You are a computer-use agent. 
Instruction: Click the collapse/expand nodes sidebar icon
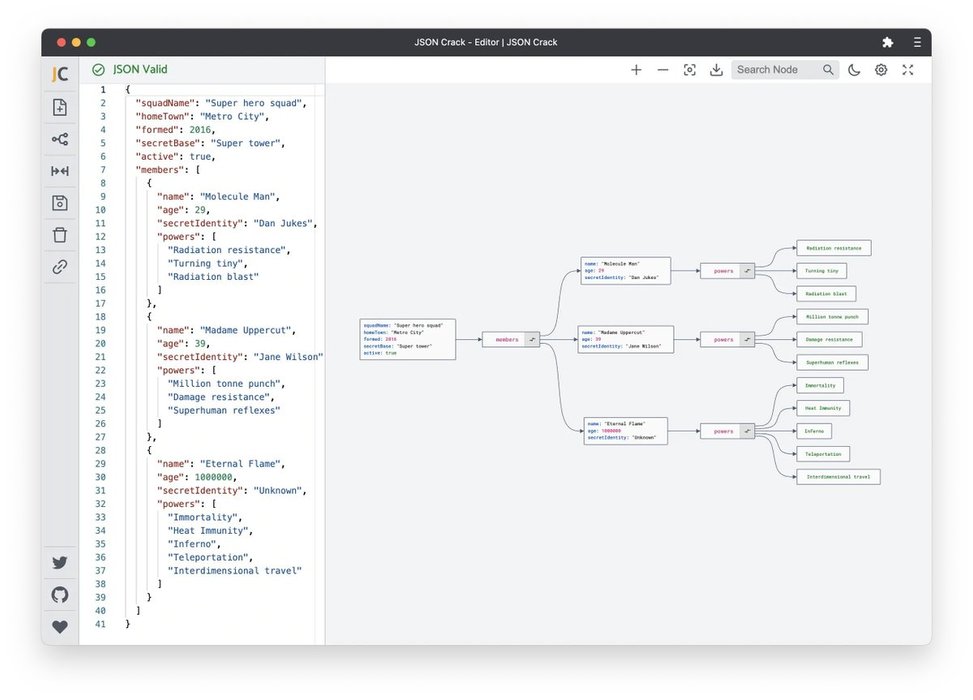tap(60, 171)
